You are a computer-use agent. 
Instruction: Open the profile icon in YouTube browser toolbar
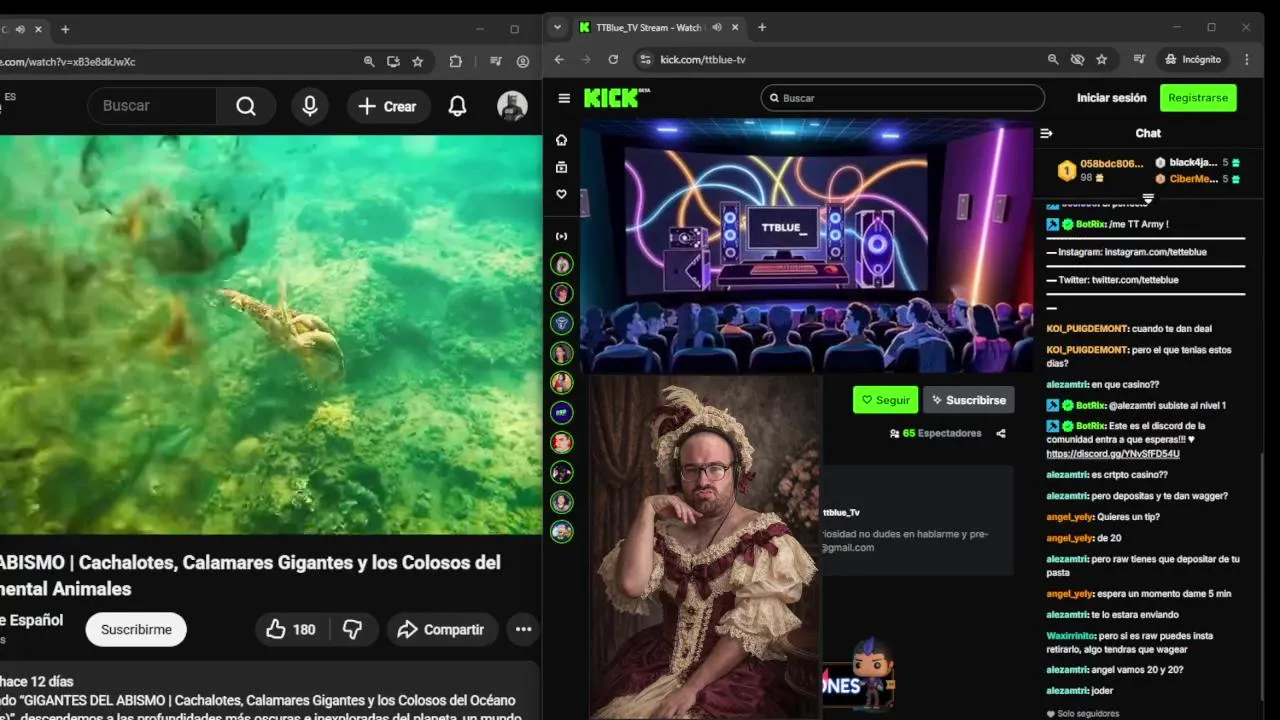click(523, 62)
